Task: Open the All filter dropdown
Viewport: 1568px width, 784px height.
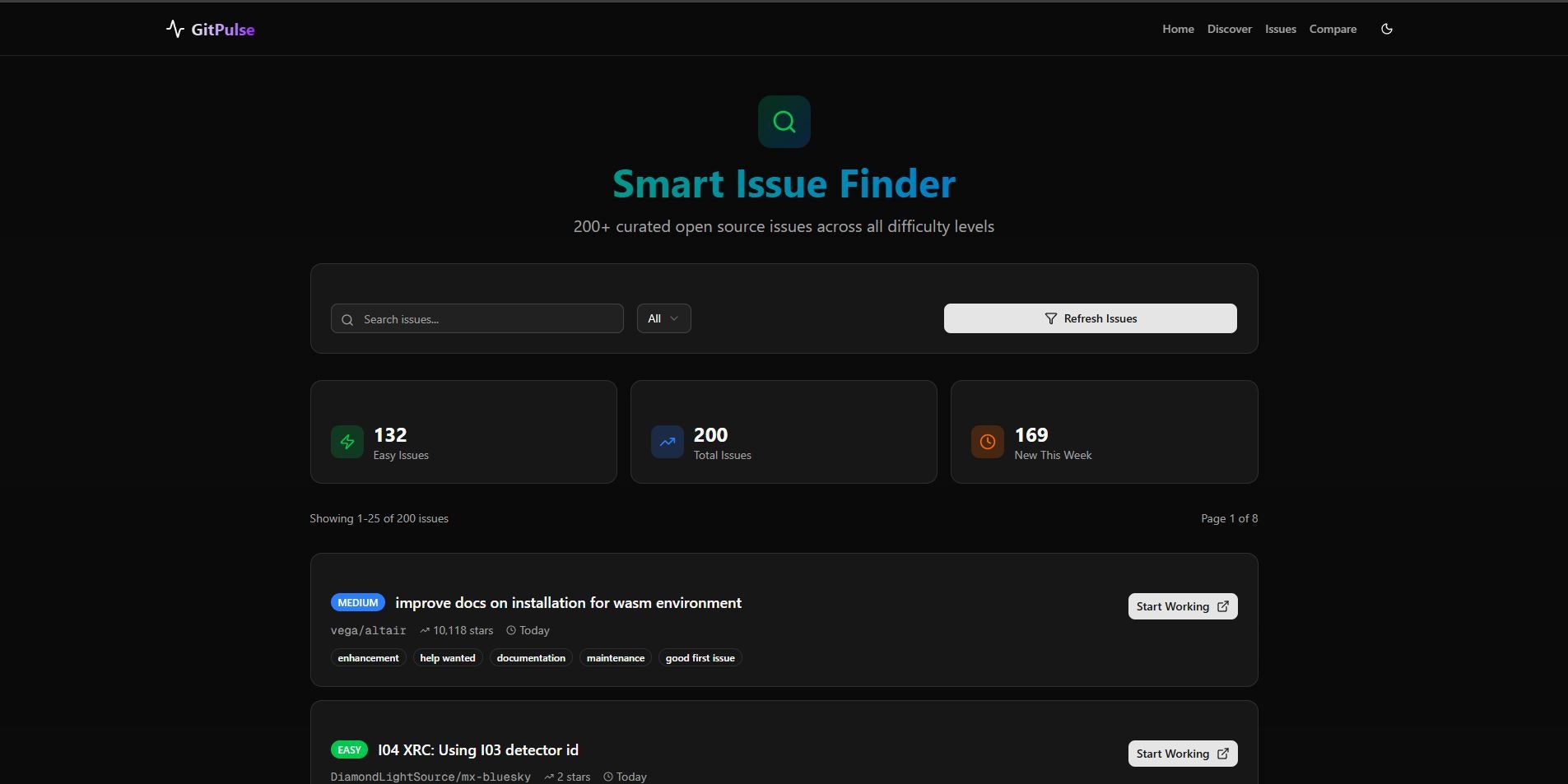Action: (x=663, y=318)
